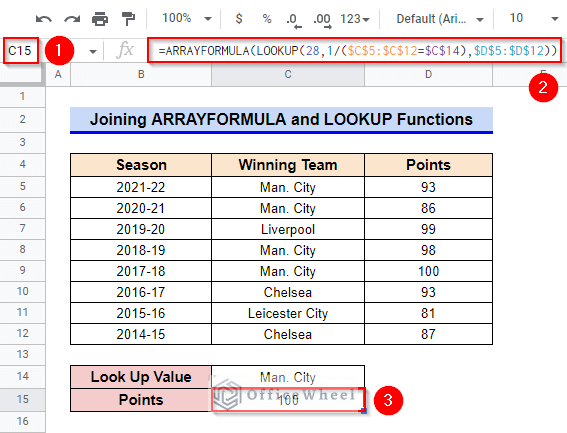Screen dimensions: 567x433
Task: Click the ARRAYFORMULA formula bar
Action: (x=354, y=50)
